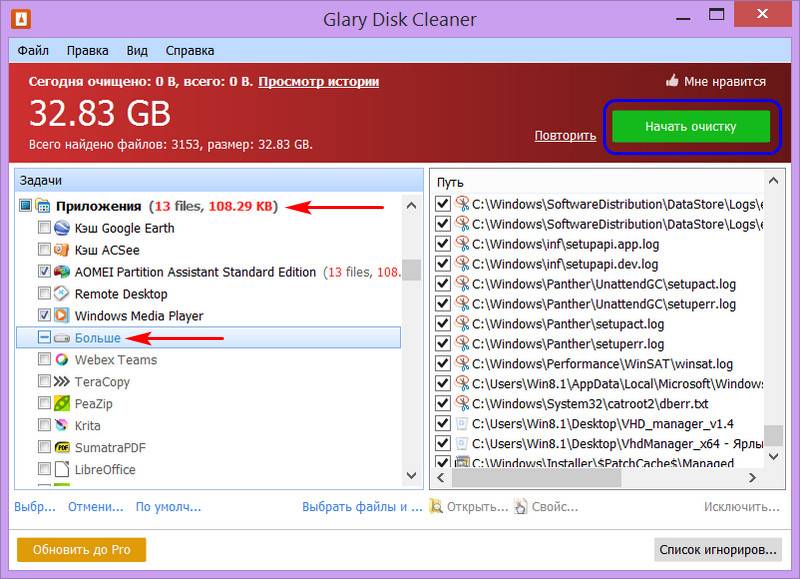The image size is (800, 579).
Task: Click the Google Earth icon in task list
Action: point(61,228)
